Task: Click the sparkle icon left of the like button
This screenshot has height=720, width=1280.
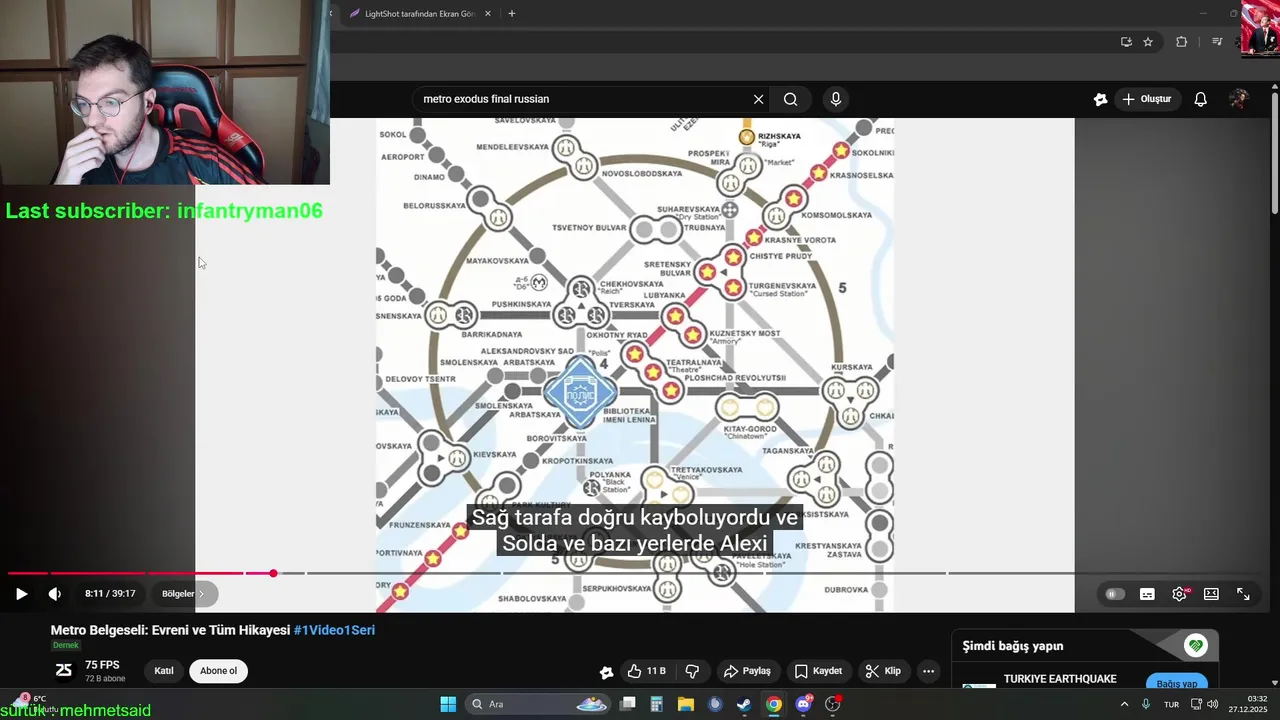Action: click(x=606, y=672)
